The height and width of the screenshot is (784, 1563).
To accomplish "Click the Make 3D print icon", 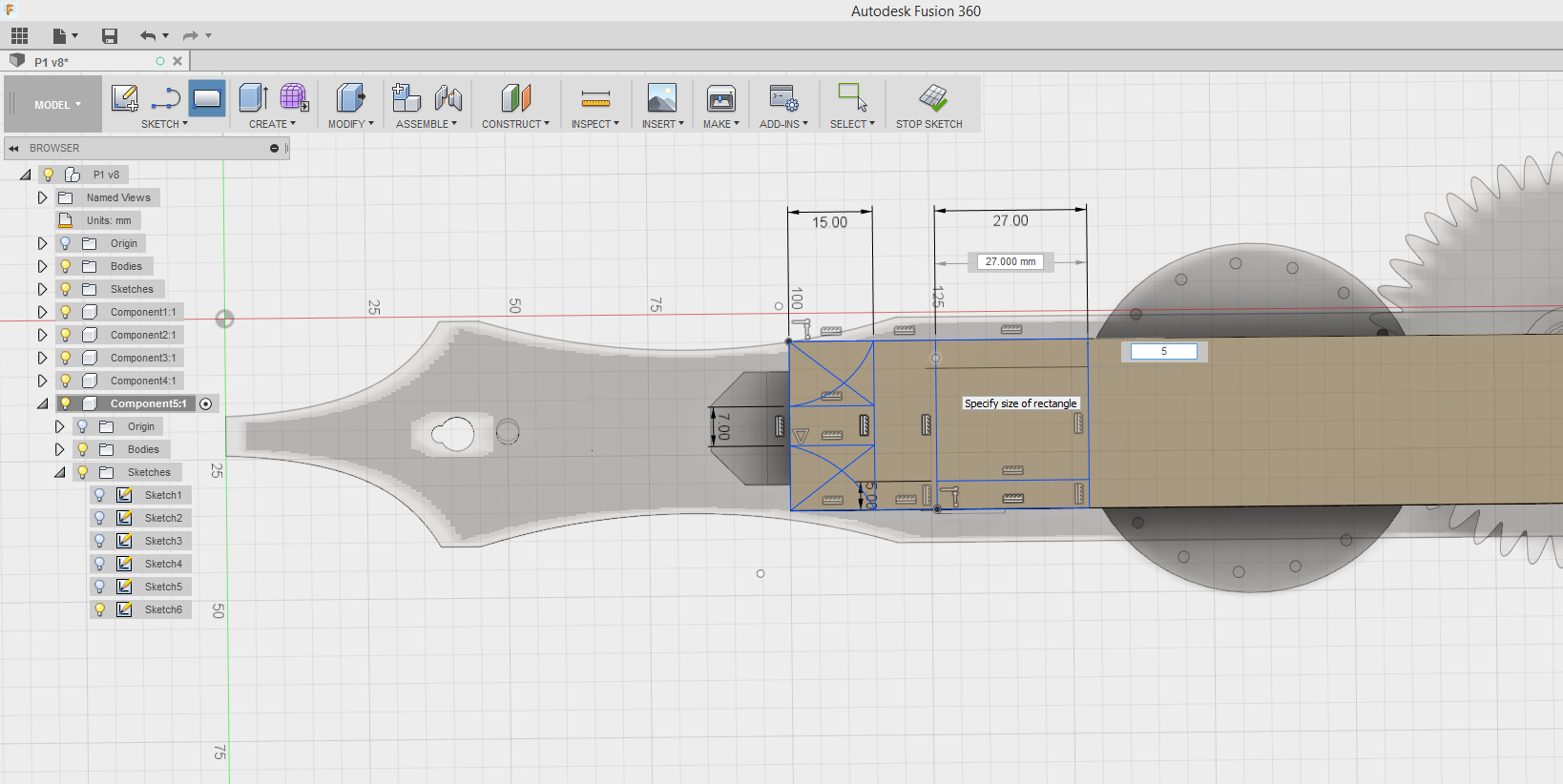I will [x=721, y=97].
